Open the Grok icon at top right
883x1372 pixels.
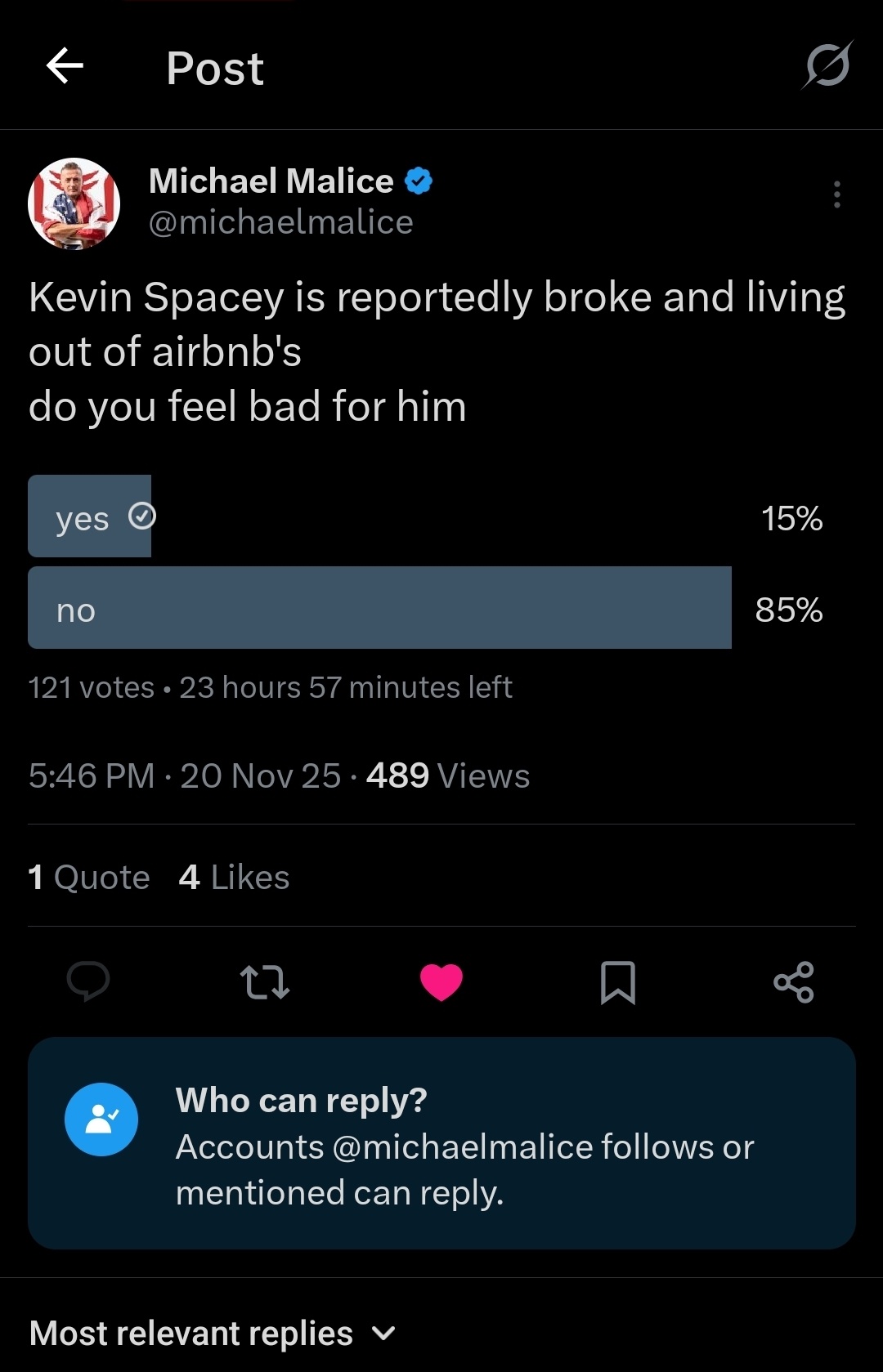[x=827, y=65]
